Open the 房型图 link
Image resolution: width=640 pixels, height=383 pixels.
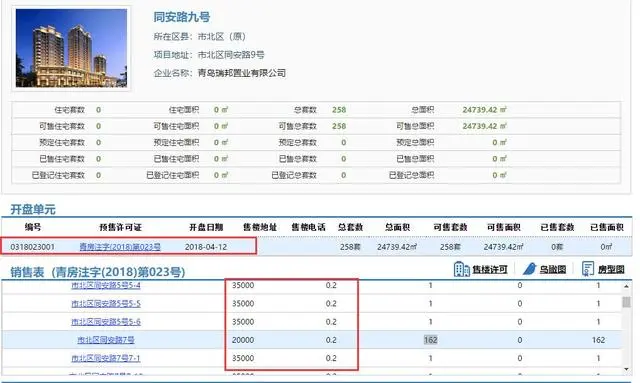click(x=611, y=269)
